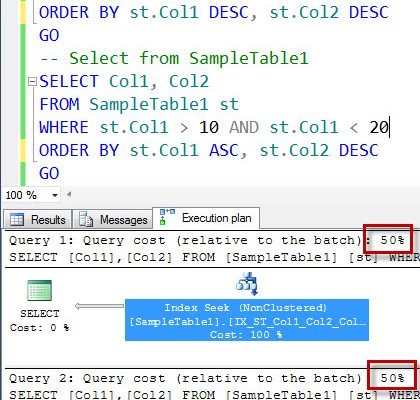Click the Index Seek operator icon
The image size is (420, 400).
(247, 284)
